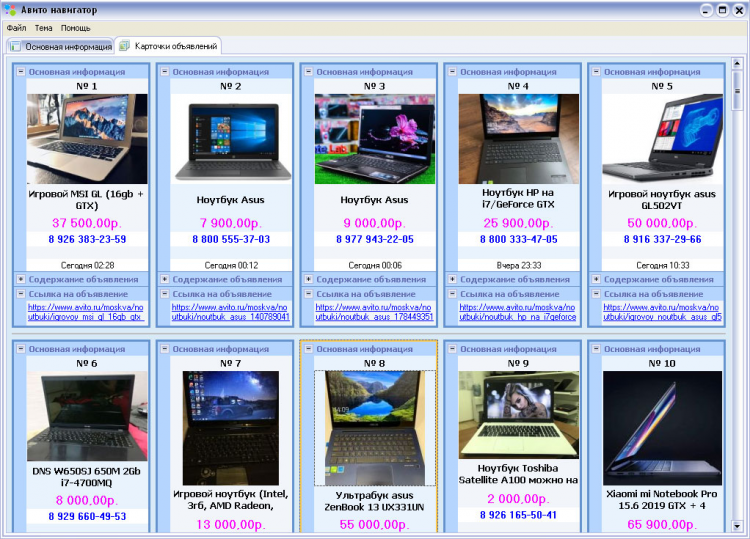Expand Содержание объявления in card № 2

click(165, 279)
